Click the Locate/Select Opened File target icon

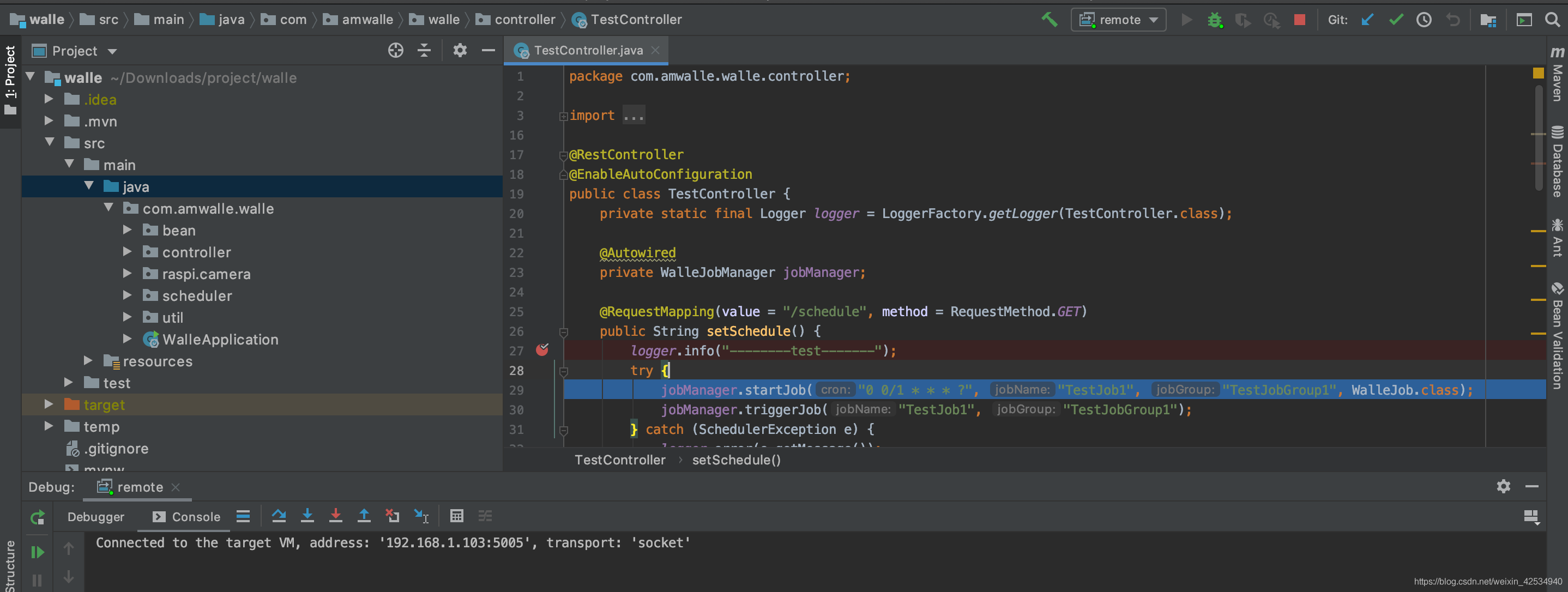pyautogui.click(x=396, y=51)
